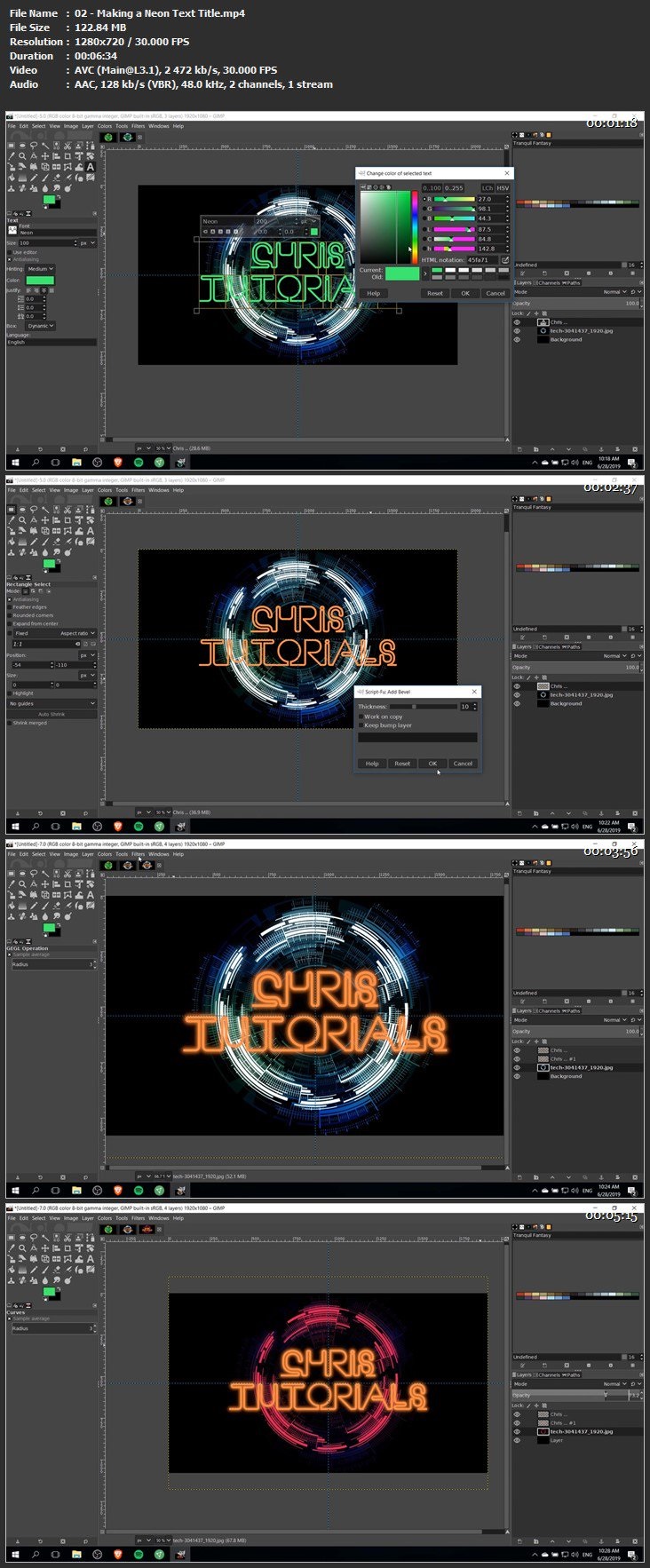Open Hinting 'Medium' dropdown in 00:01:18 frame

[40, 268]
